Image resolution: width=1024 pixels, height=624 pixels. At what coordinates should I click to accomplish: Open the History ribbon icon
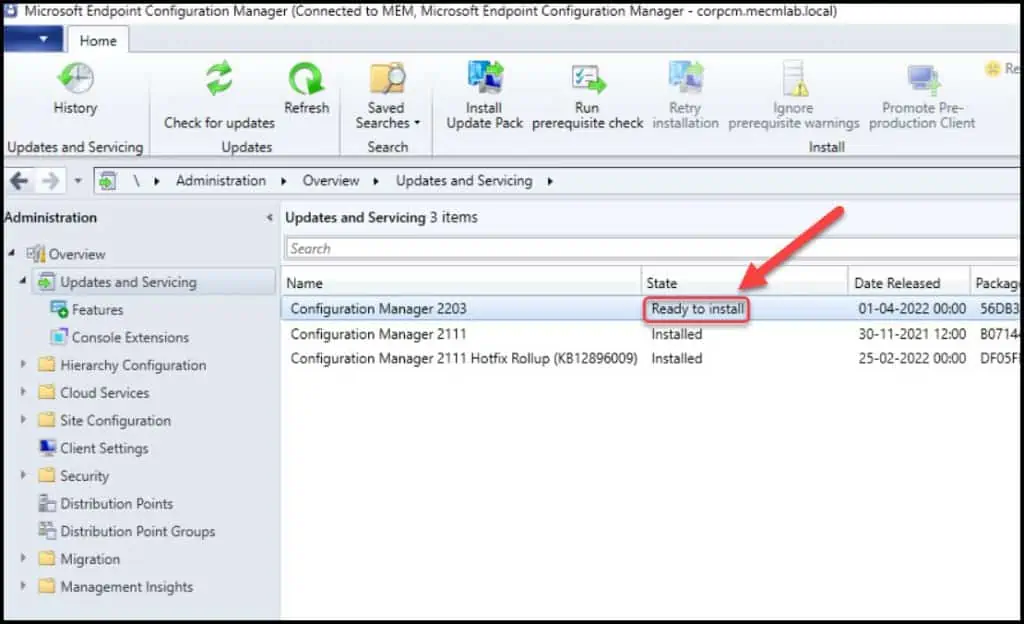[75, 78]
